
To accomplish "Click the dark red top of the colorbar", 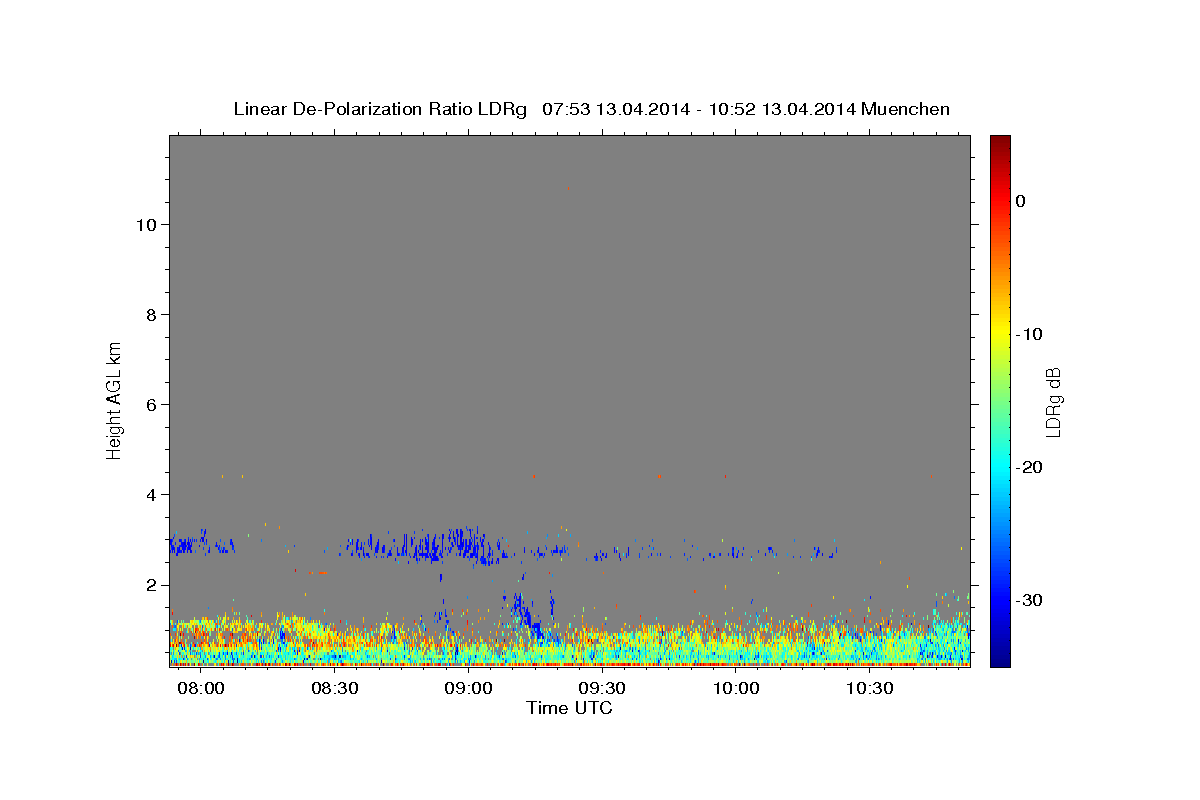I will click(1000, 143).
